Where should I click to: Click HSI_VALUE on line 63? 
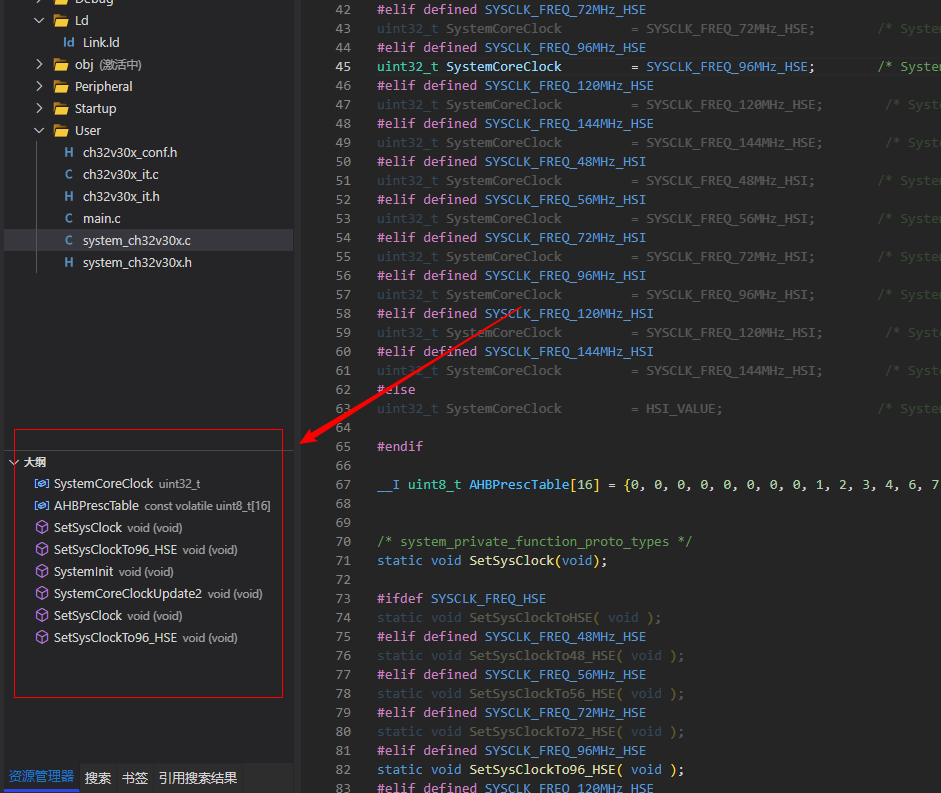tap(681, 409)
